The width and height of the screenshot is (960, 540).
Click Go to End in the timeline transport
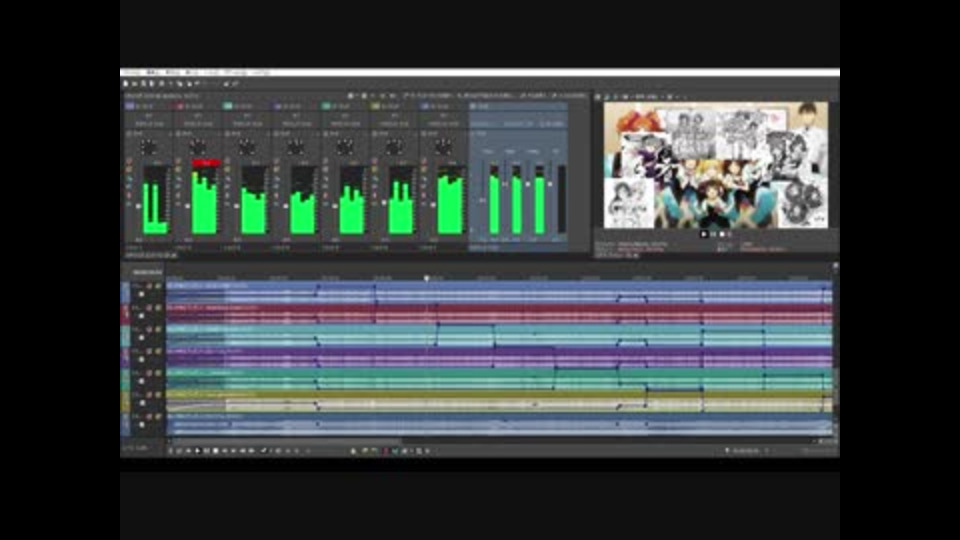click(x=233, y=451)
